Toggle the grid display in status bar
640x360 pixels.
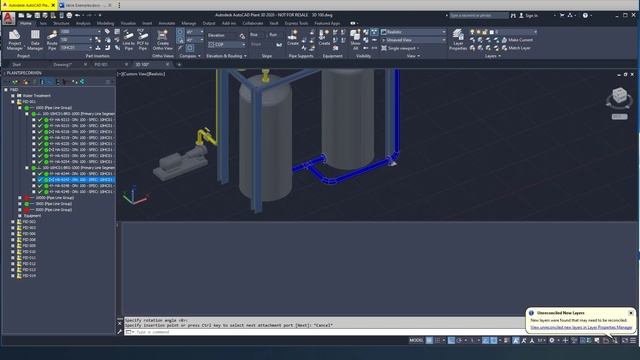point(429,340)
